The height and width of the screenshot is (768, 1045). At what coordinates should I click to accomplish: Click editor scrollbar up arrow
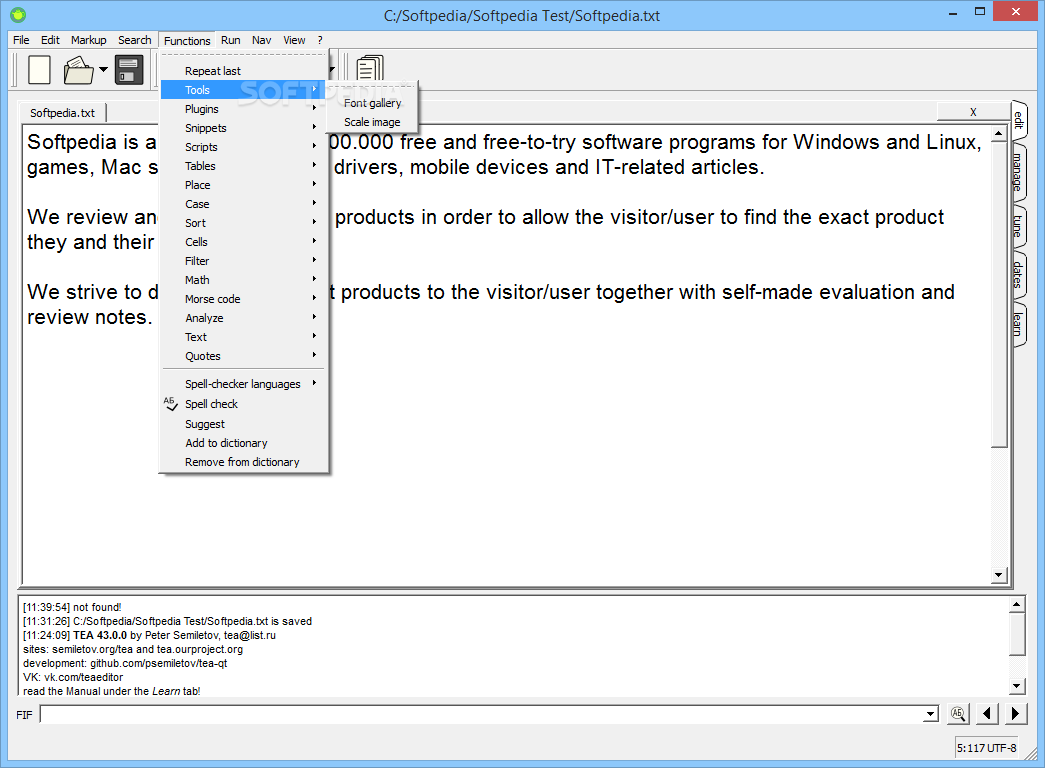point(998,134)
